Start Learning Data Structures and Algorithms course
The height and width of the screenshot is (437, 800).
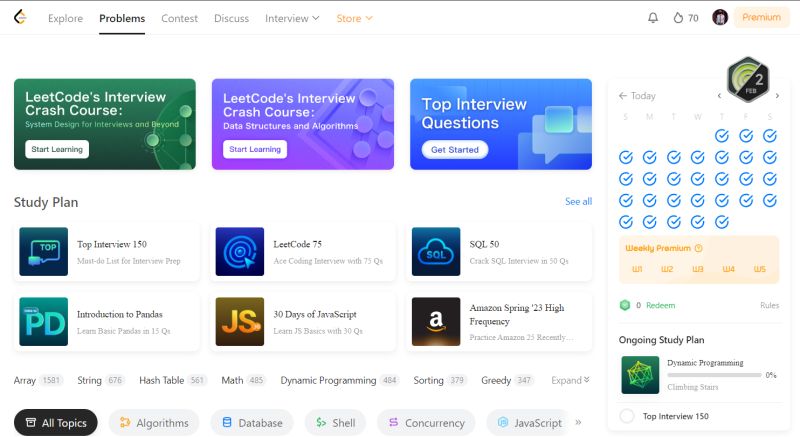coord(255,149)
